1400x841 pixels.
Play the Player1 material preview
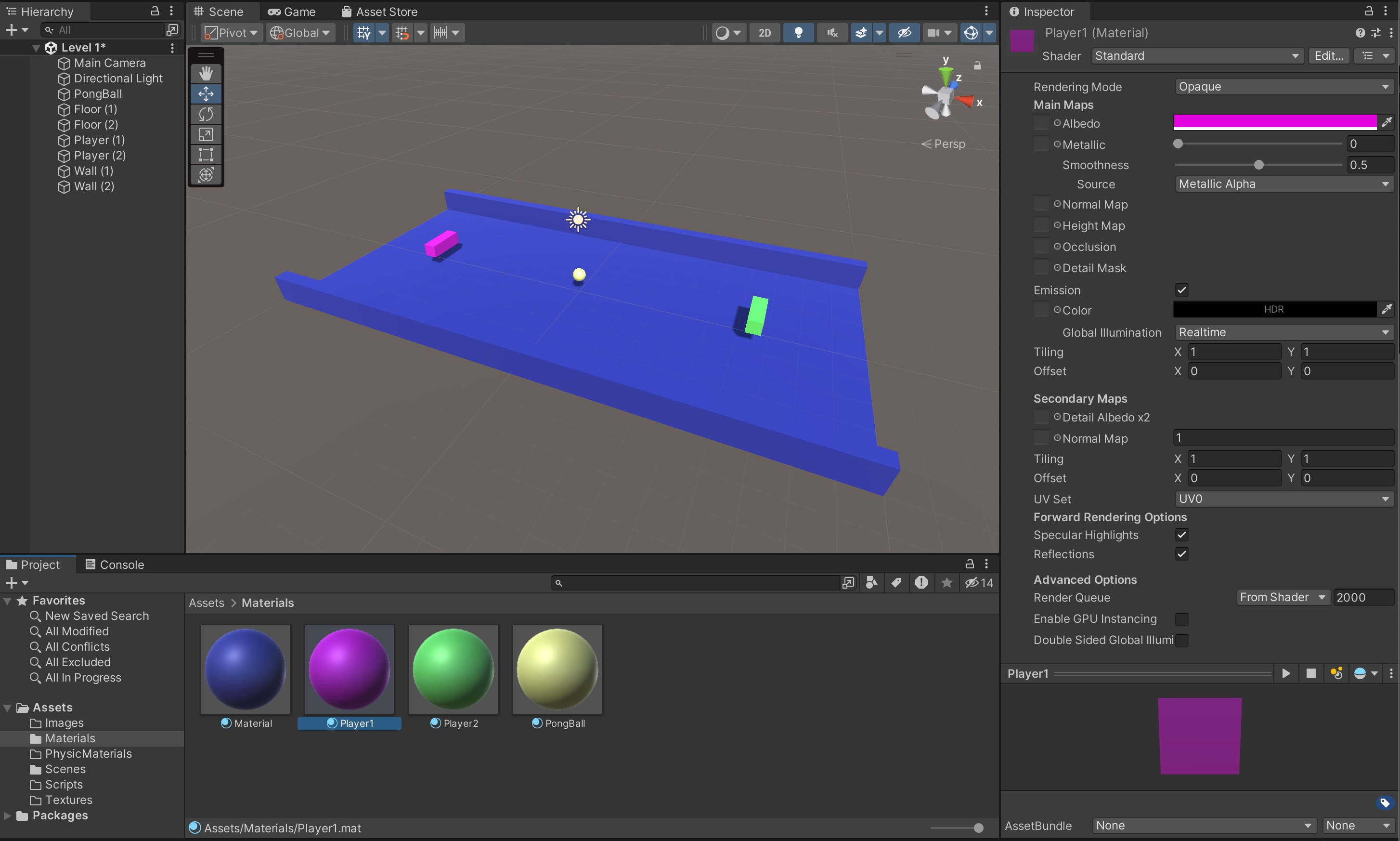tap(1286, 673)
